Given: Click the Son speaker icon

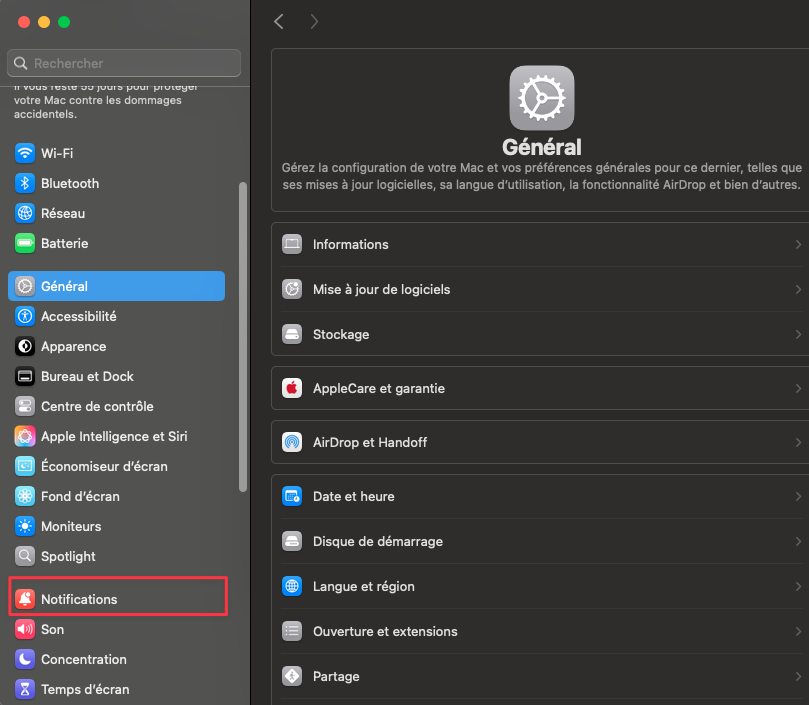Looking at the screenshot, I should point(25,629).
